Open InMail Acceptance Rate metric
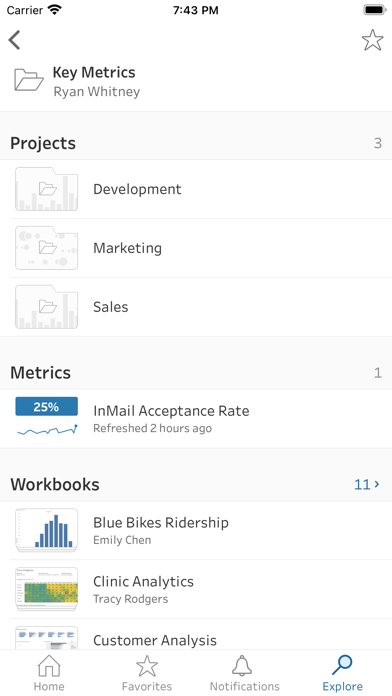Image resolution: width=392 pixels, height=696 pixels. point(171,411)
